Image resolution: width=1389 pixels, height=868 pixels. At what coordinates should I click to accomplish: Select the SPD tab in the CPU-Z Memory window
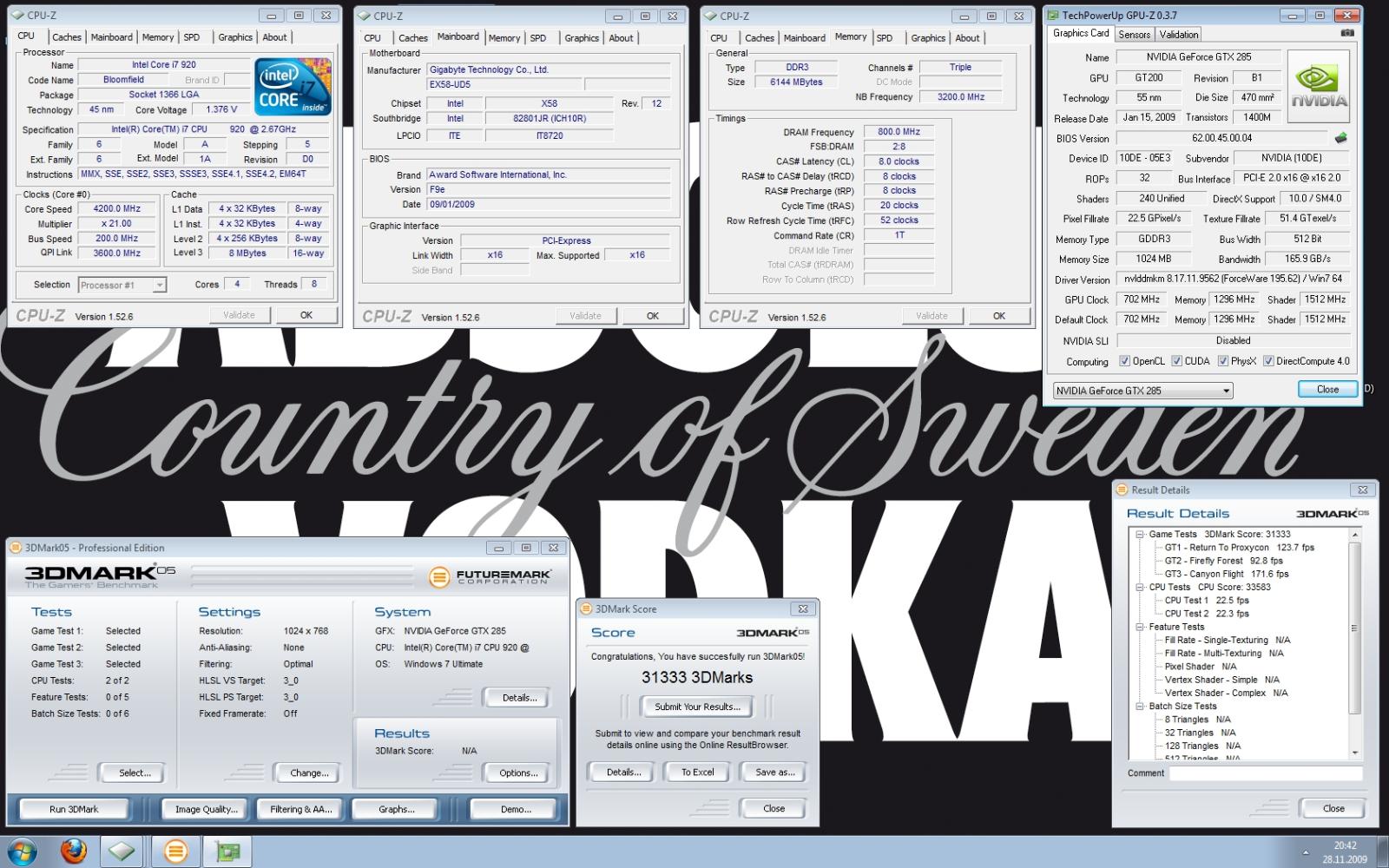click(885, 38)
